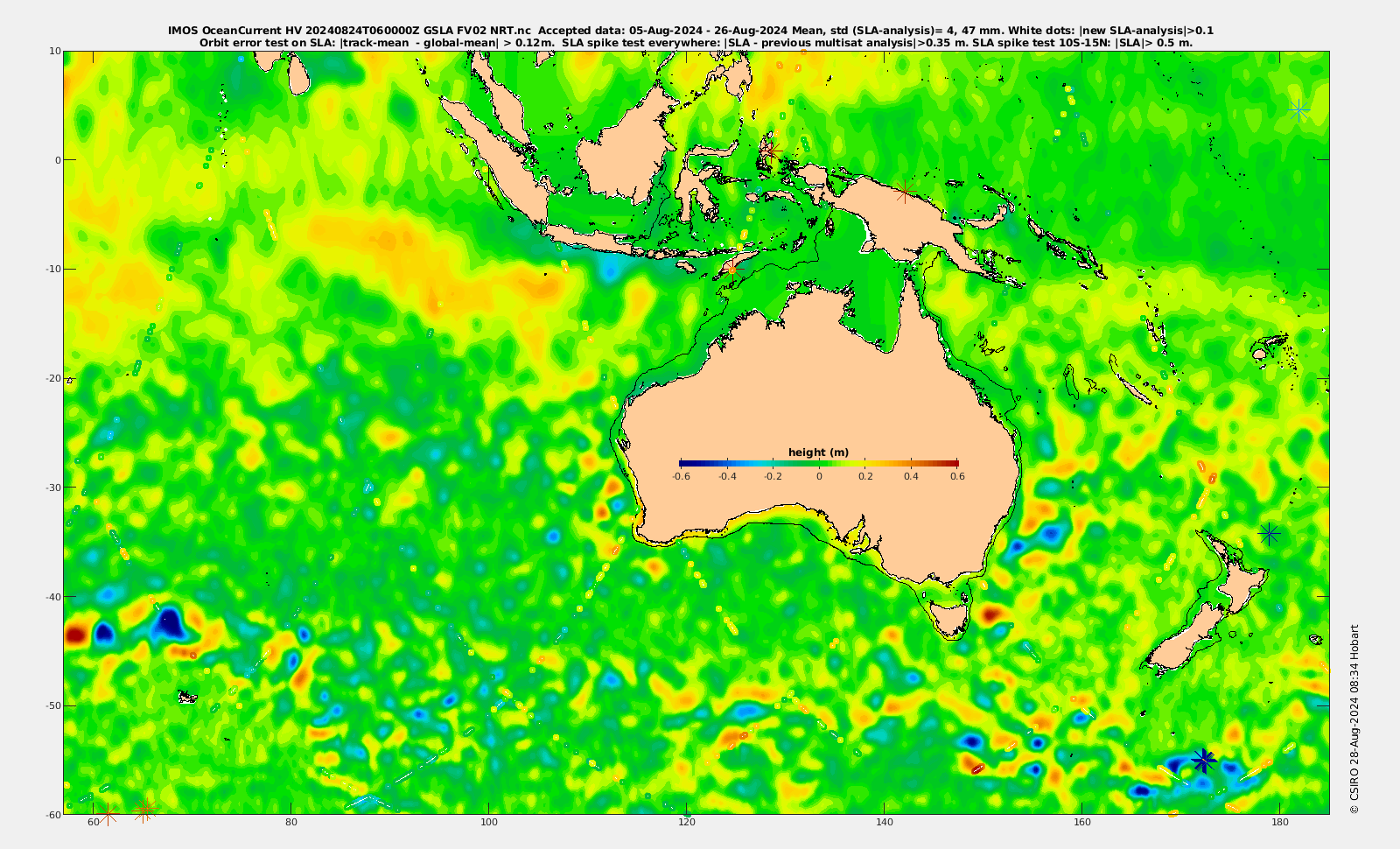Click the '180' longitude axis label
This screenshot has width=1400, height=849.
pyautogui.click(x=1280, y=823)
